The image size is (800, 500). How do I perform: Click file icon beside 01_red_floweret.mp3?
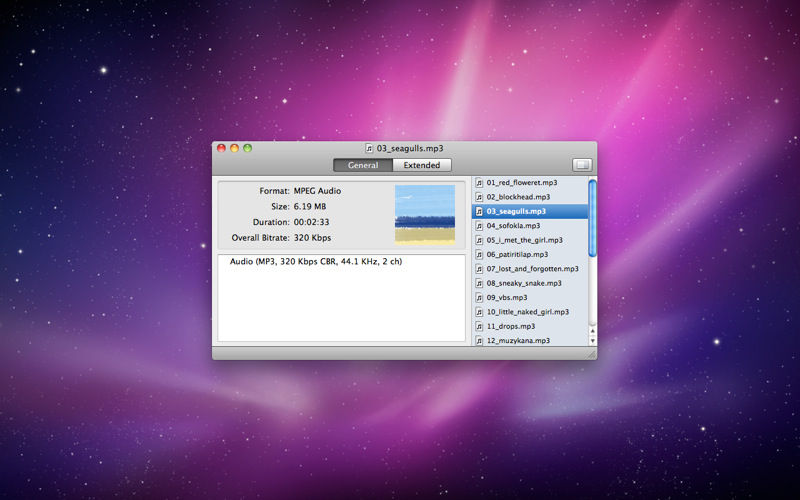coord(479,182)
